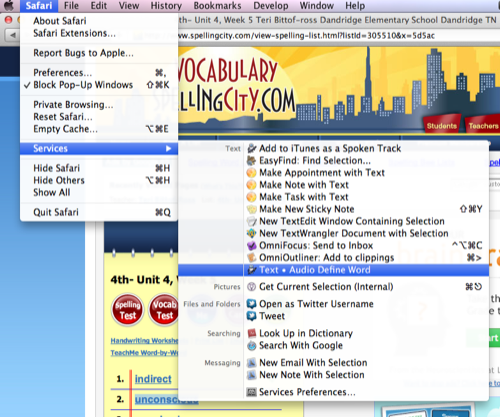Open the Develop menu
This screenshot has width=500, height=417.
[271, 6]
